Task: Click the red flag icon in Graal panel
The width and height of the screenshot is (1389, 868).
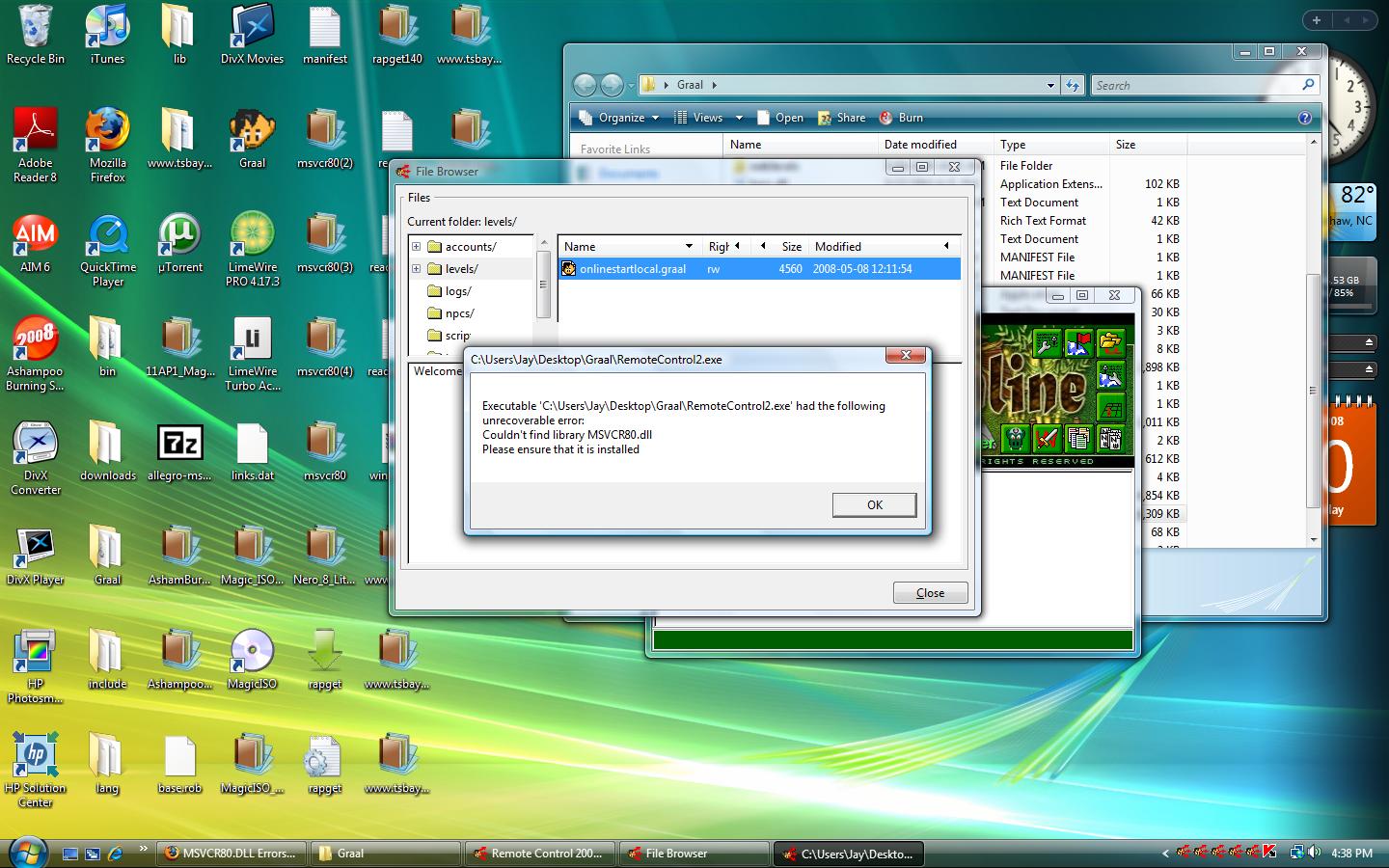Action: click(x=1078, y=342)
